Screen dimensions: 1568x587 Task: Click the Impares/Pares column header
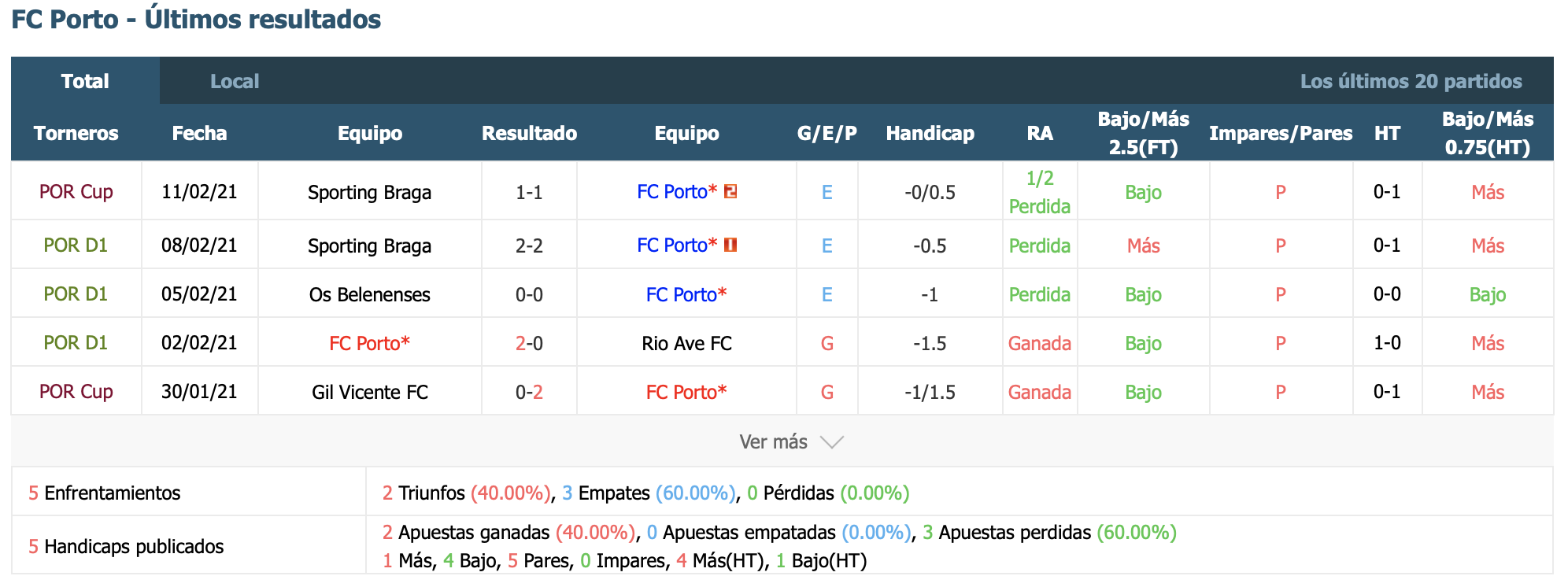pos(1281,133)
